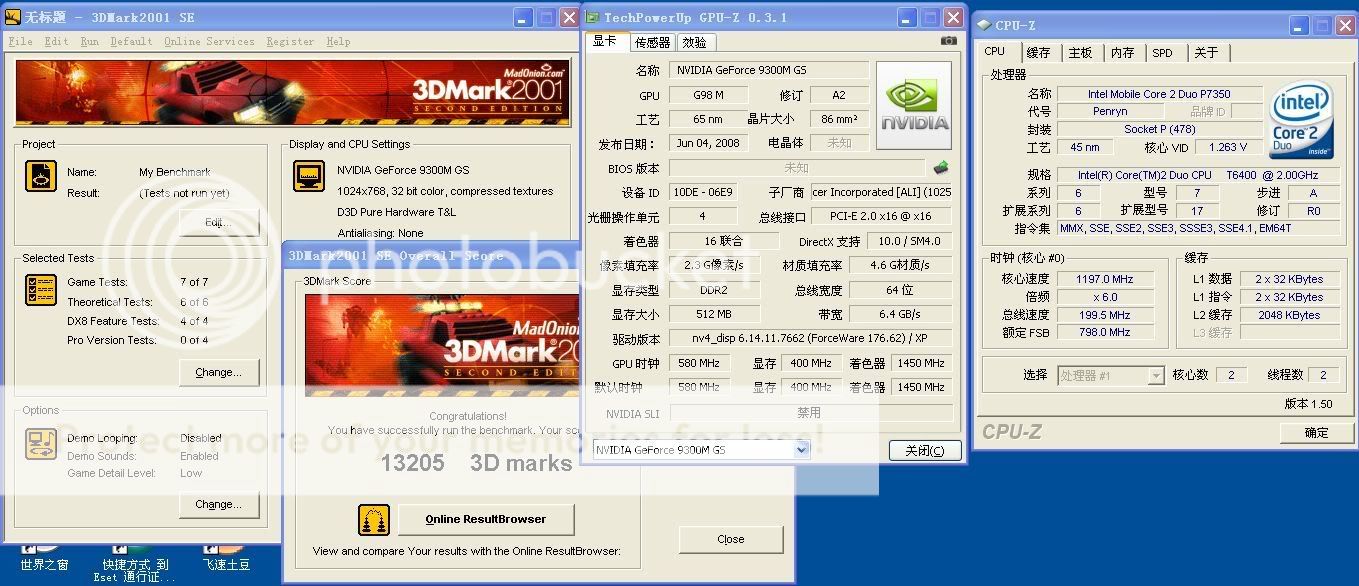Click the 封装 value Socket P (478)
1359x586 pixels.
[x=1159, y=129]
